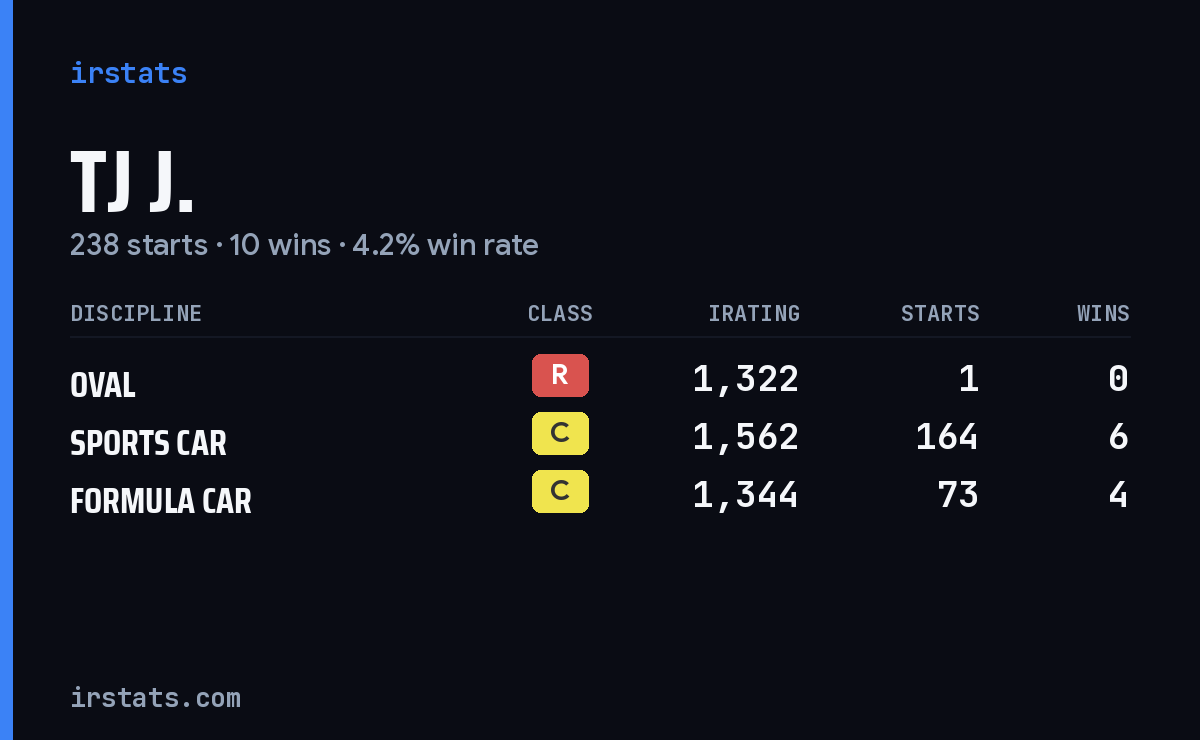Screen dimensions: 1200x740
Task: Click the red R class badge for Oval
Action: [x=560, y=376]
